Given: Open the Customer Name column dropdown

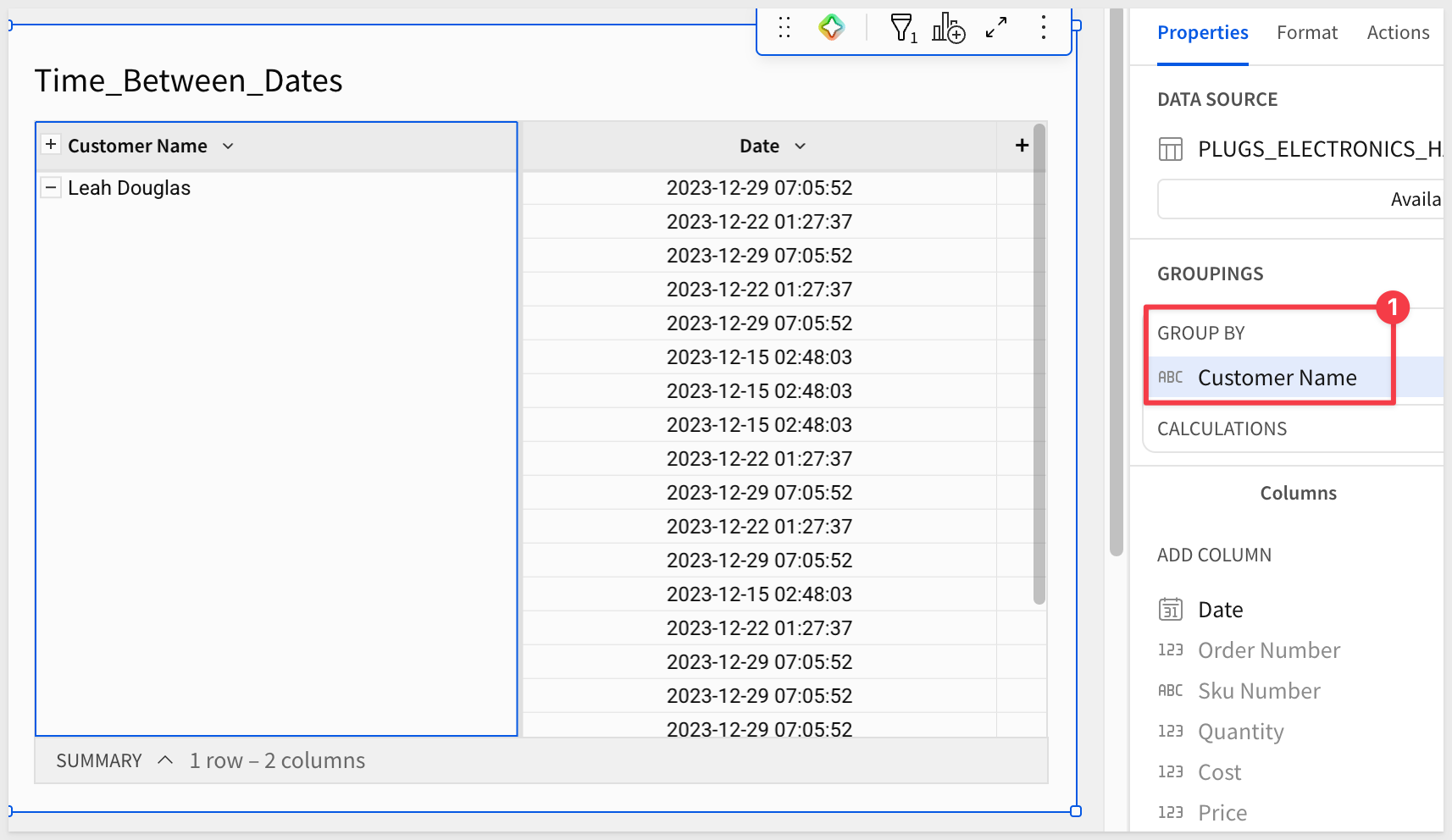Looking at the screenshot, I should tap(228, 146).
